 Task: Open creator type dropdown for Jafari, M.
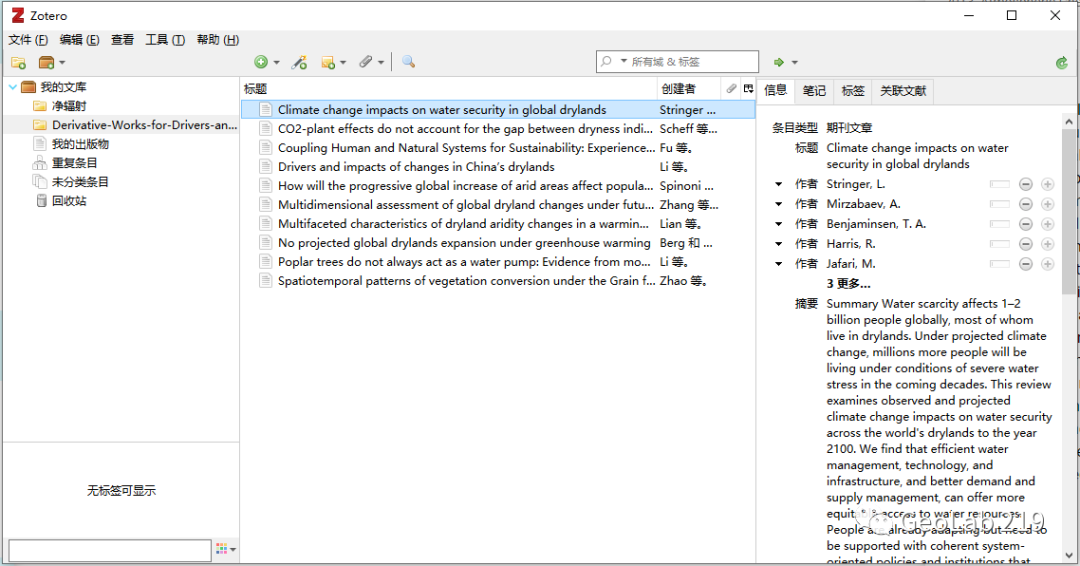pyautogui.click(x=778, y=264)
